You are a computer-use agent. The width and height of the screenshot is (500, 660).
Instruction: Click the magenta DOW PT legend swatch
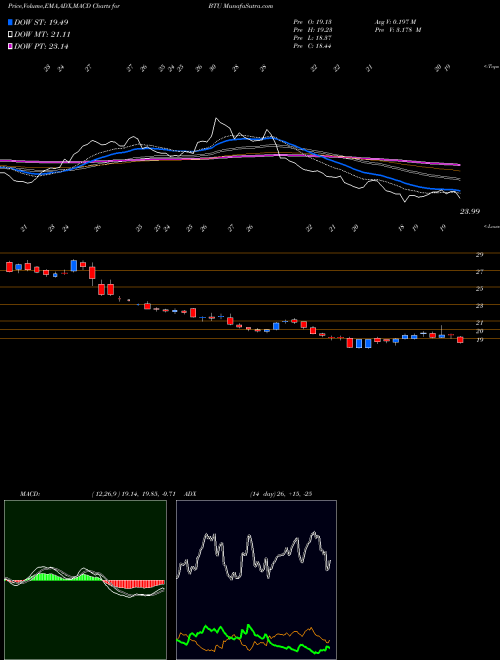[x=11, y=46]
